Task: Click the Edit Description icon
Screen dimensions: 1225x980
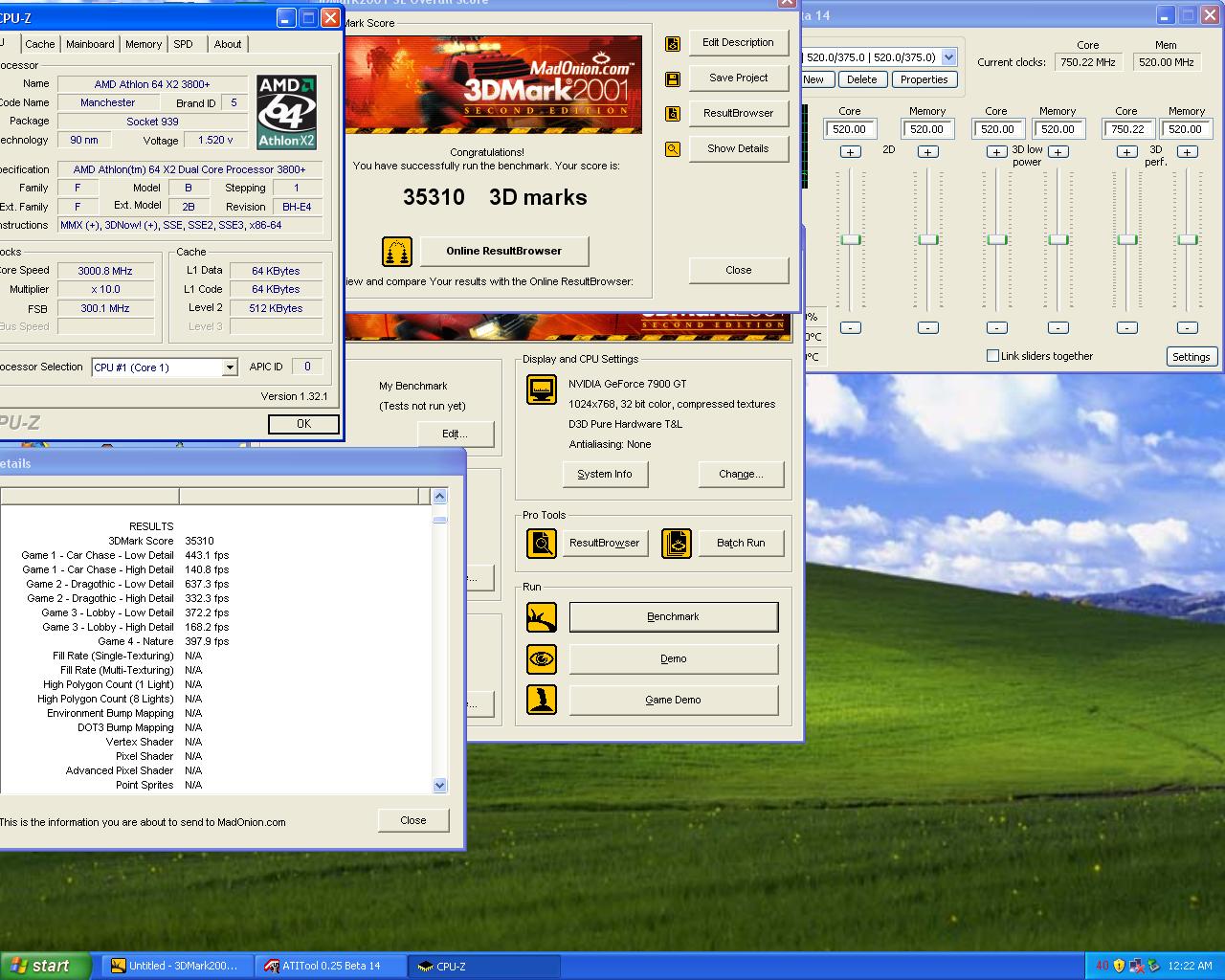Action: click(x=673, y=43)
